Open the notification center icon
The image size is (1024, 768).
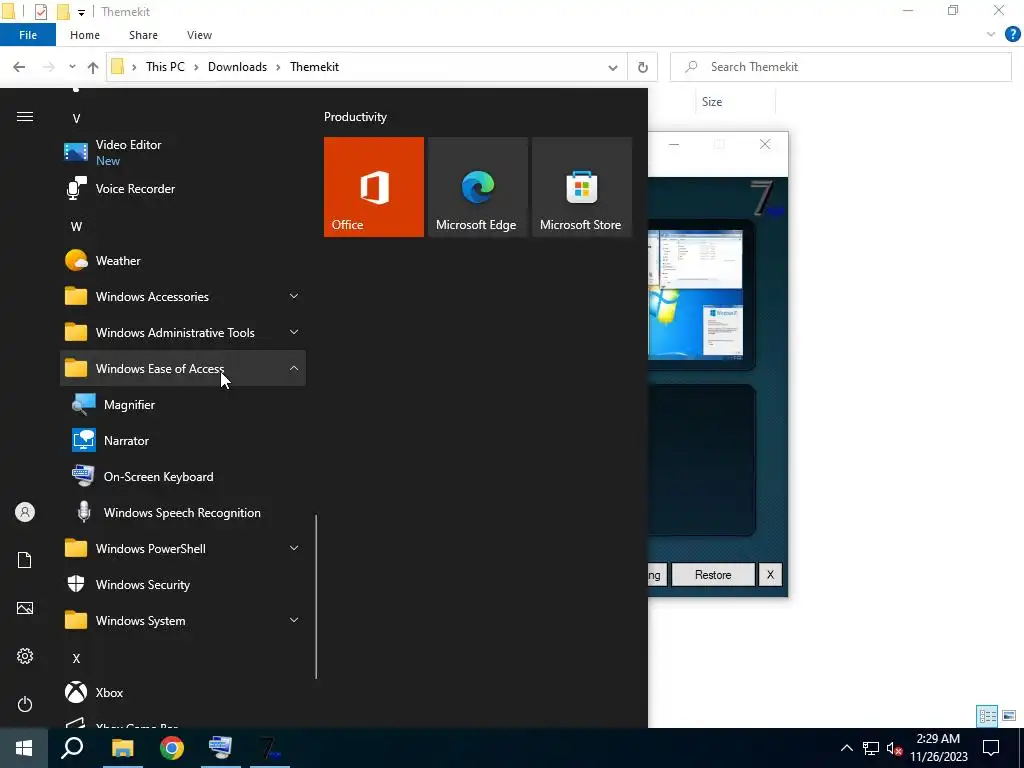pos(991,748)
